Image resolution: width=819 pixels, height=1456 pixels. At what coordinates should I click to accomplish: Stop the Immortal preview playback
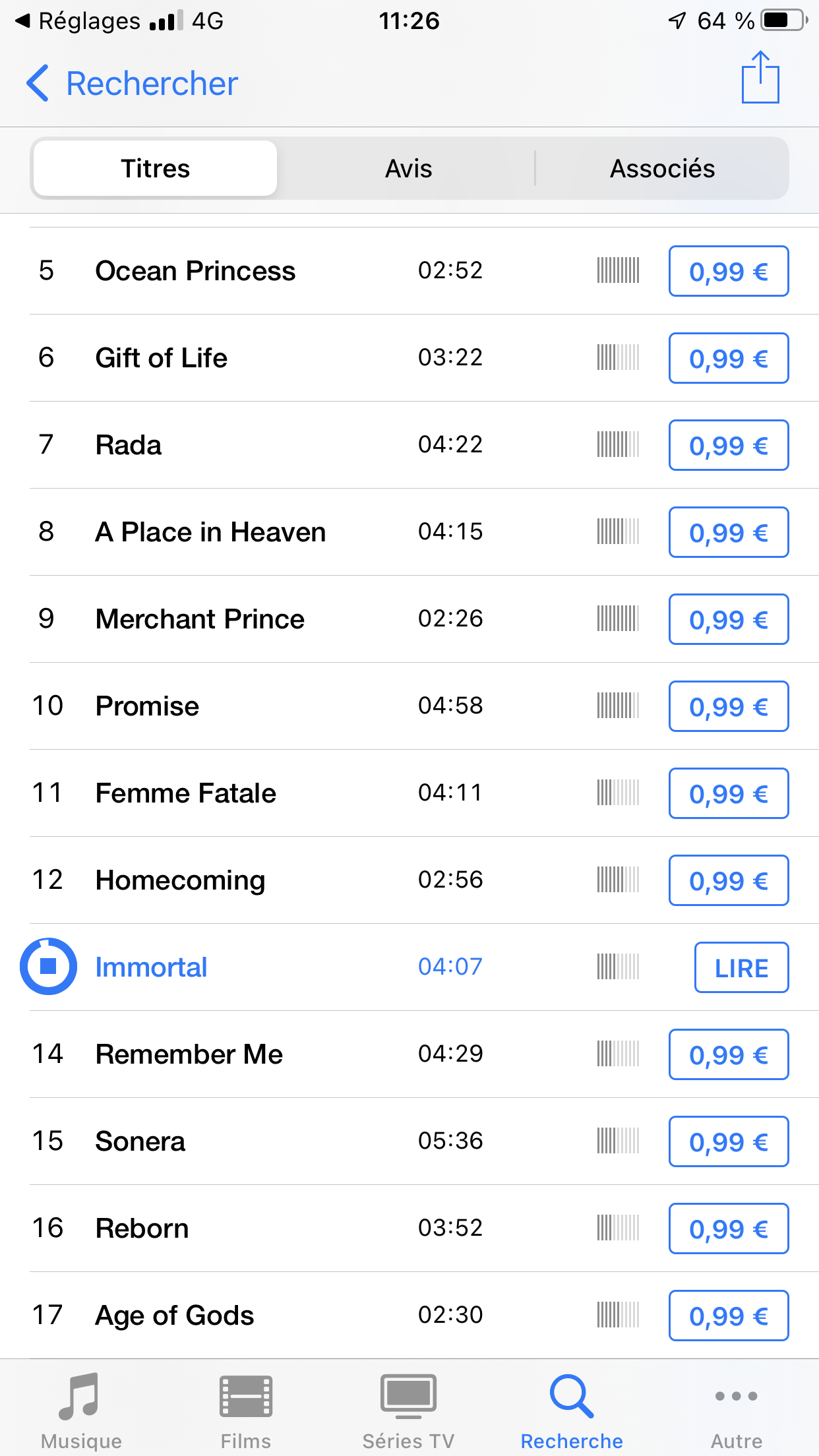click(x=48, y=966)
